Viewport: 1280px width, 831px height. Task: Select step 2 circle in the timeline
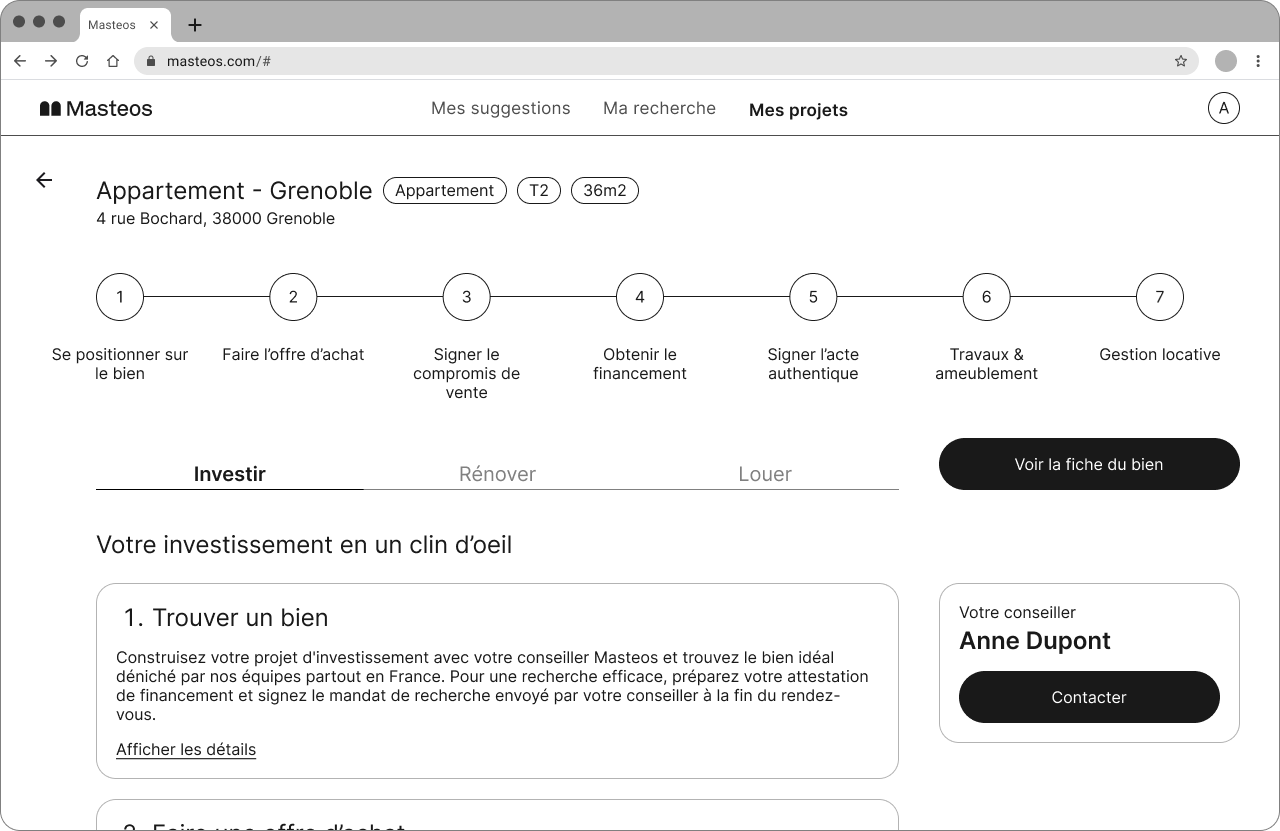pyautogui.click(x=293, y=297)
